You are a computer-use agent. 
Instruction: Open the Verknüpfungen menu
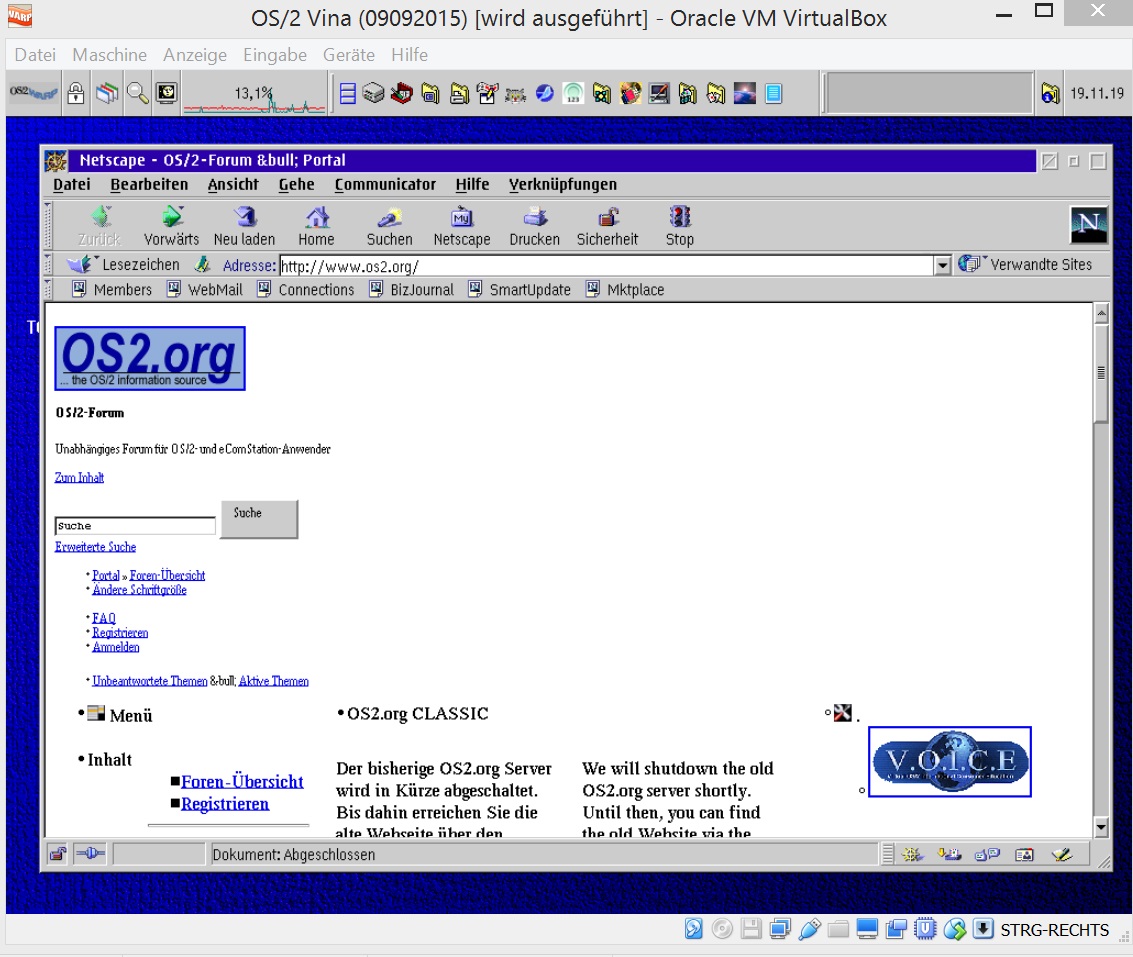coord(563,184)
